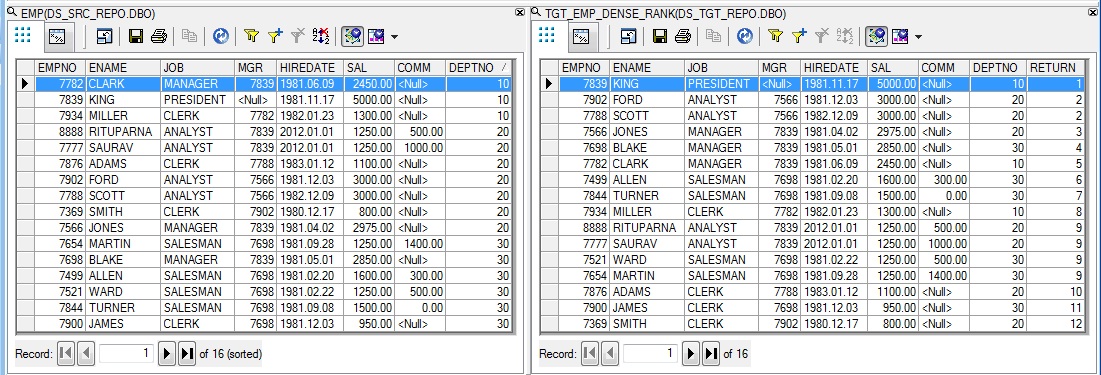Close the EMP data panel
Image resolution: width=1101 pixels, height=375 pixels.
pos(520,12)
